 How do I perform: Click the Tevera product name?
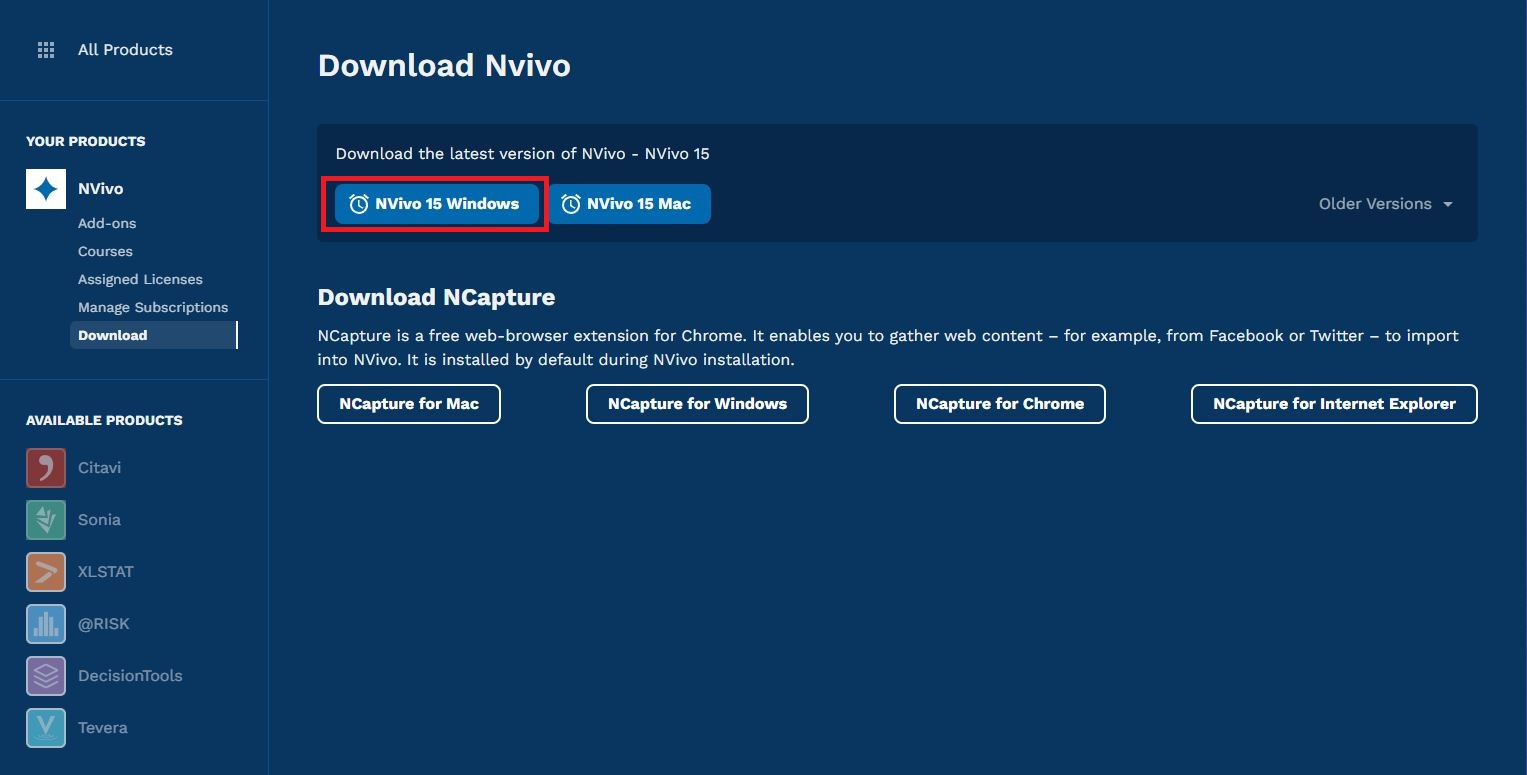103,728
